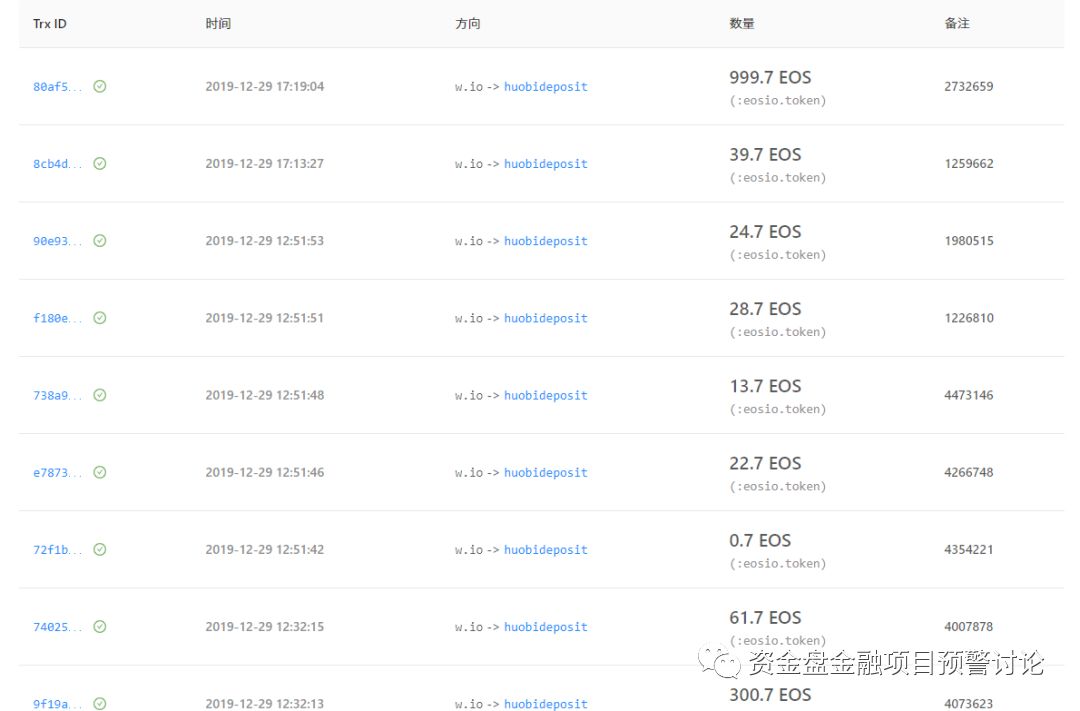Click green confirmed check icon beside f180e

pos(100,318)
